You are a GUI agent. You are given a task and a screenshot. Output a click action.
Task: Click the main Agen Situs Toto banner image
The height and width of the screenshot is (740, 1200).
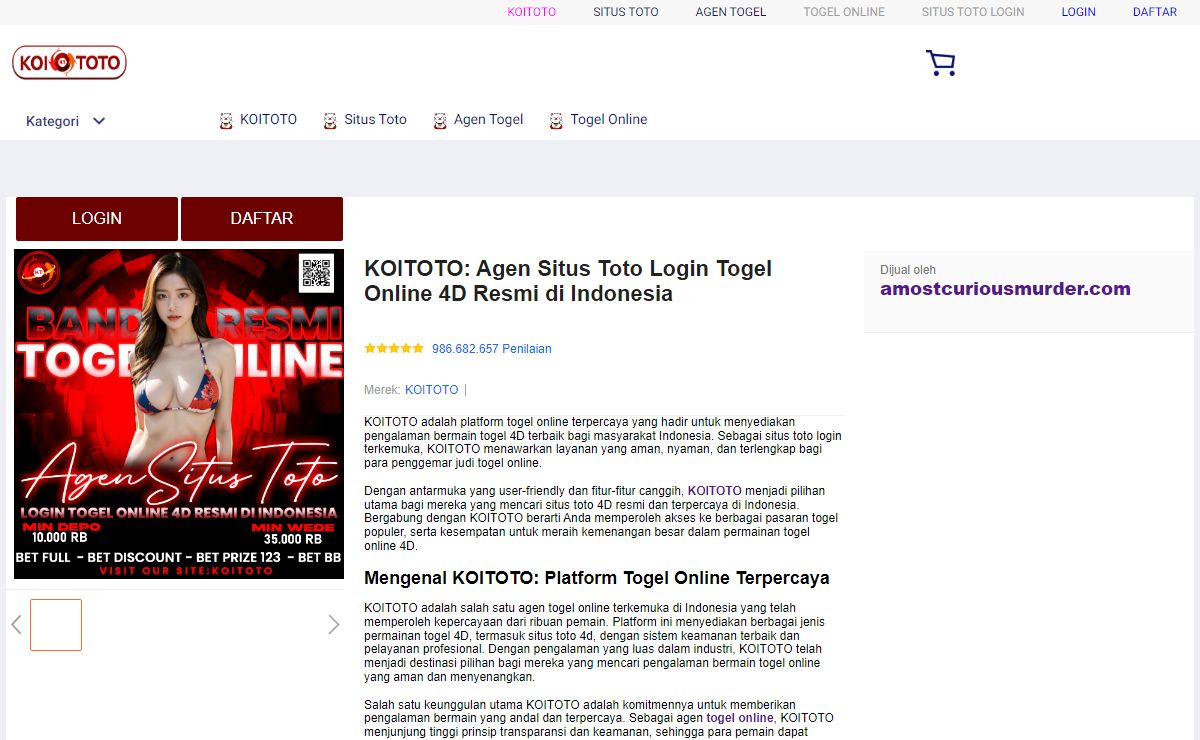179,414
